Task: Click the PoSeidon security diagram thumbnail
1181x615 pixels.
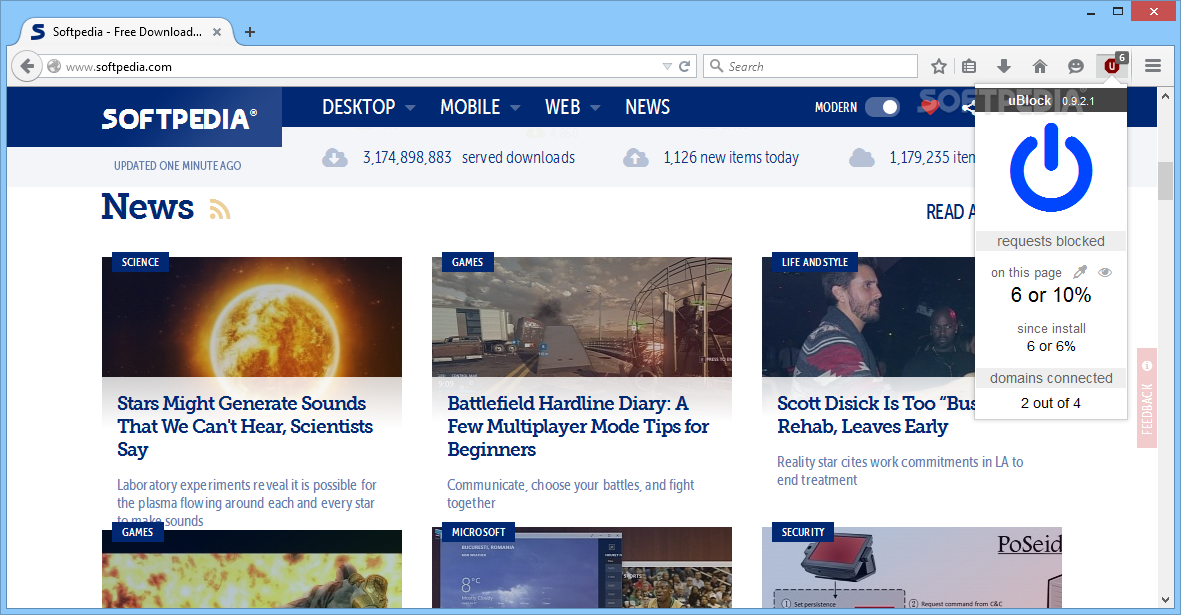Action: (x=911, y=568)
